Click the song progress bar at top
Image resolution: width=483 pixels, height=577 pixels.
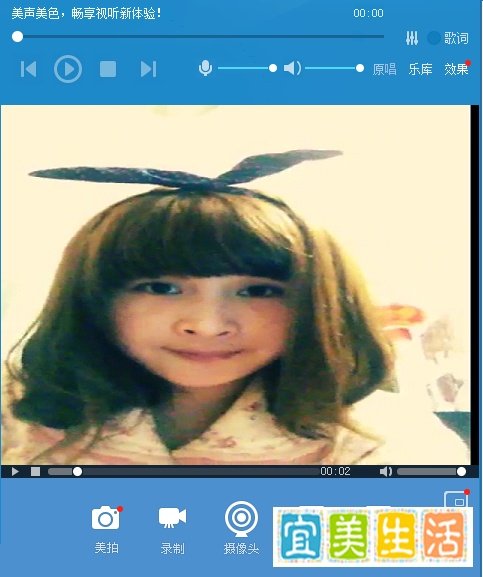tap(199, 36)
